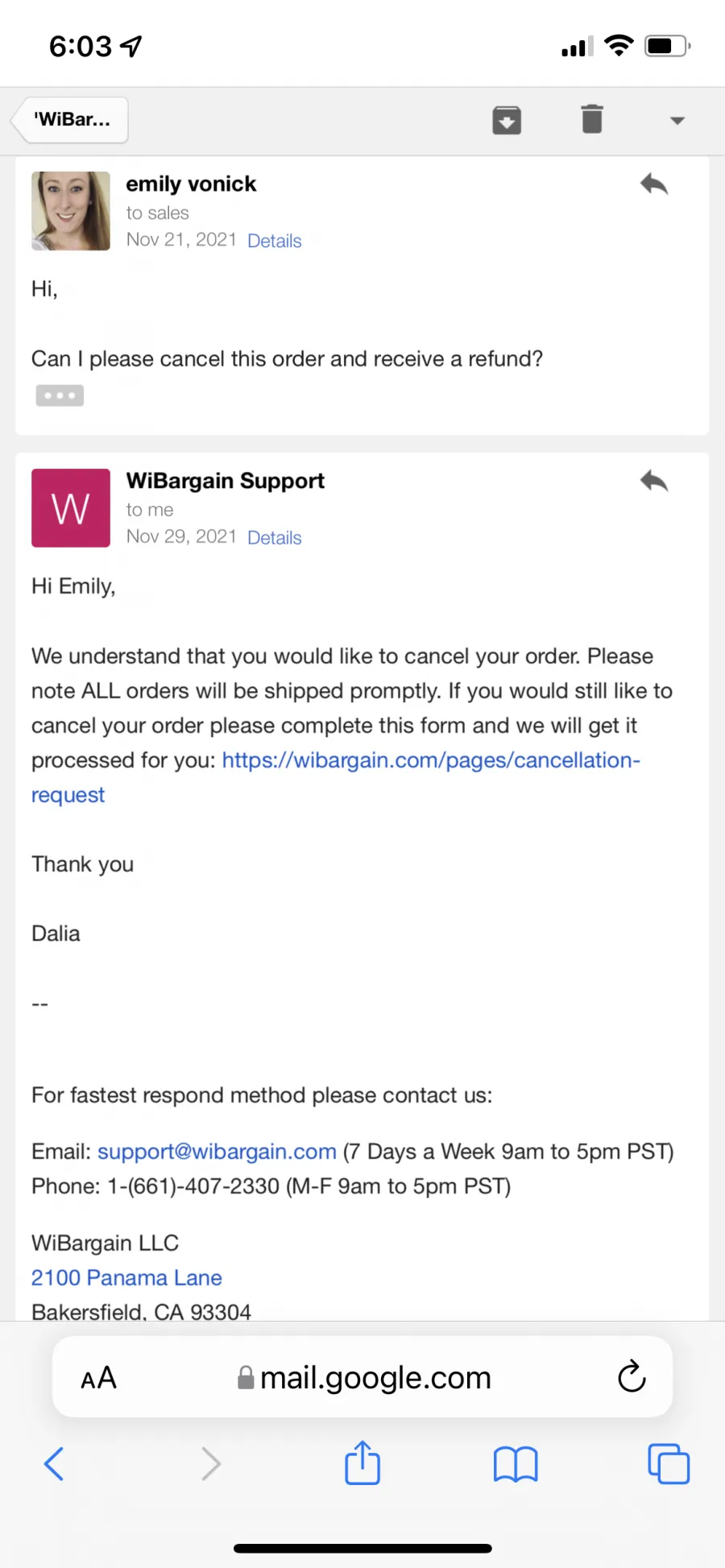Reply to WiBargain Support's message
This screenshot has width=725, height=1568.
point(654,482)
